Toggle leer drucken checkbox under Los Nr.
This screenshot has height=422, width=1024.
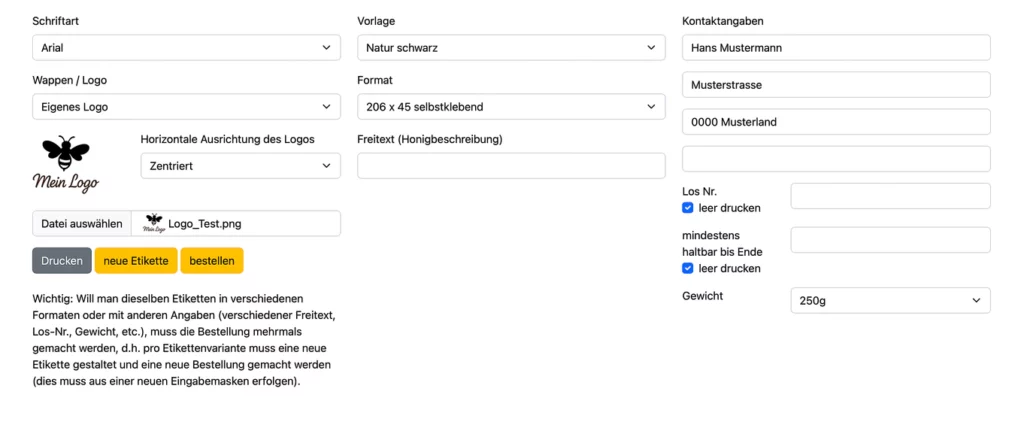pyautogui.click(x=687, y=208)
